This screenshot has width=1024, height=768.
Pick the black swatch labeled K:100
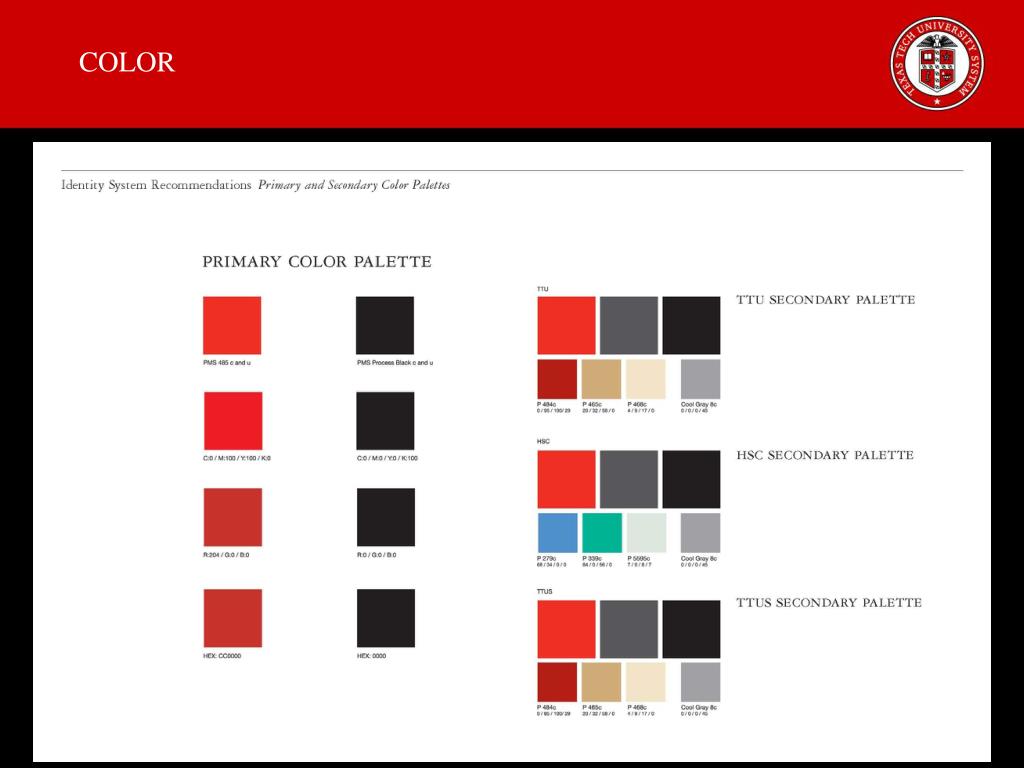click(x=385, y=421)
